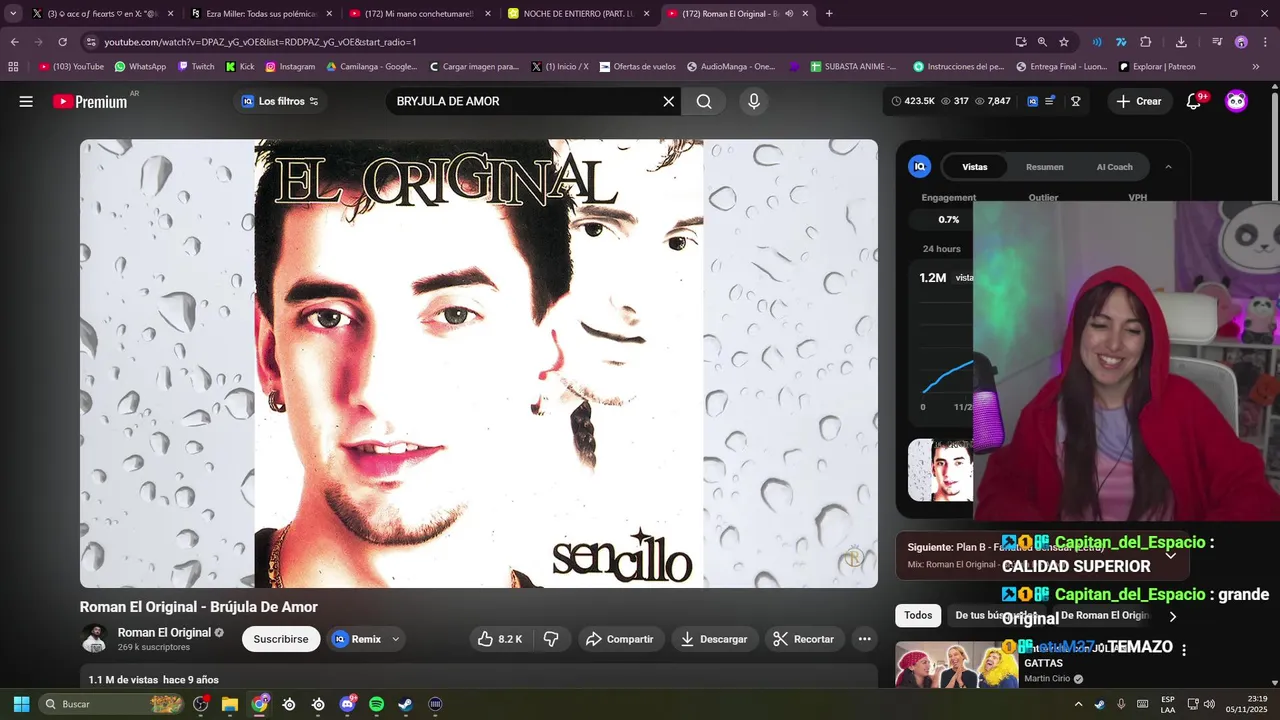Submit search with the magnifier button

tap(704, 101)
